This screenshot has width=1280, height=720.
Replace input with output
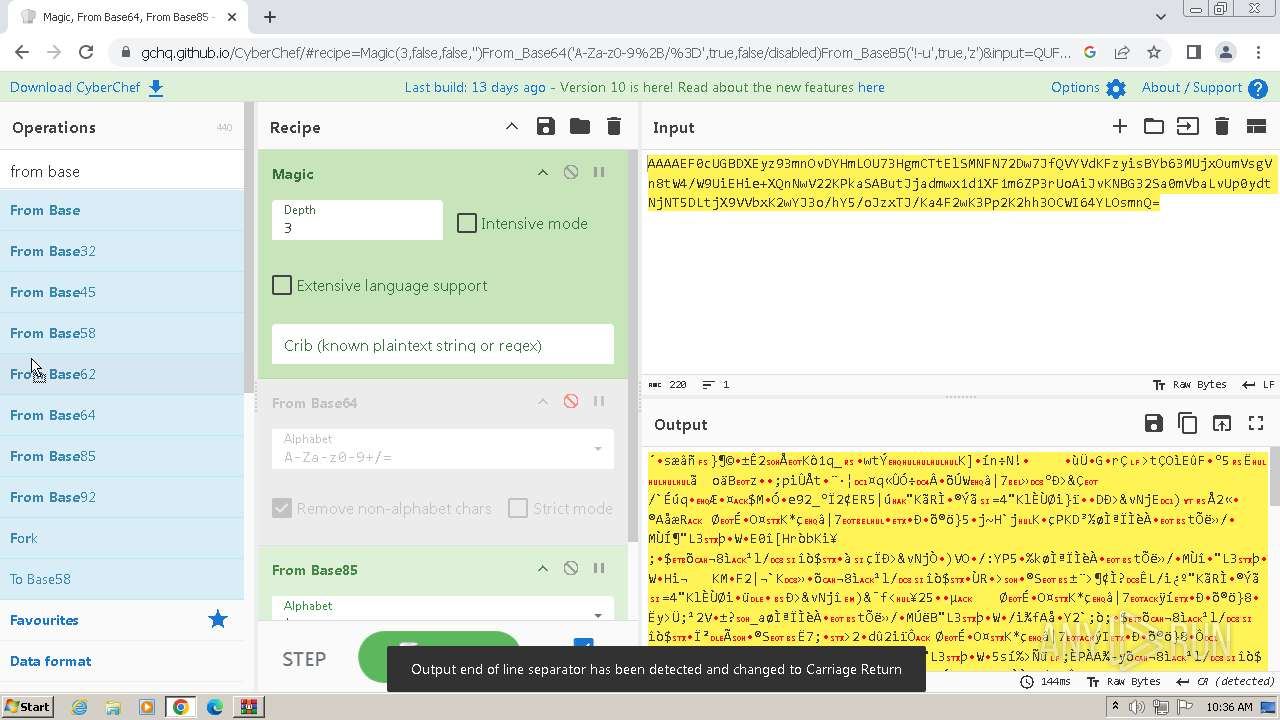tap(1222, 423)
